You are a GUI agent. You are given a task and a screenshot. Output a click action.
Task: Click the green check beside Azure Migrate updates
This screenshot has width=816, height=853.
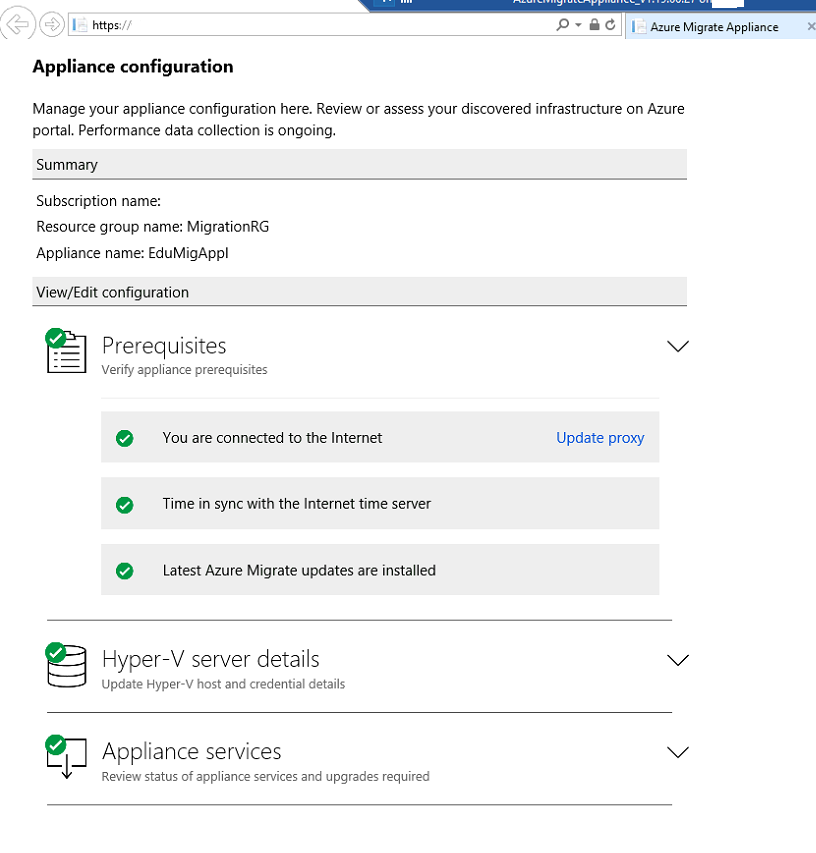[125, 571]
